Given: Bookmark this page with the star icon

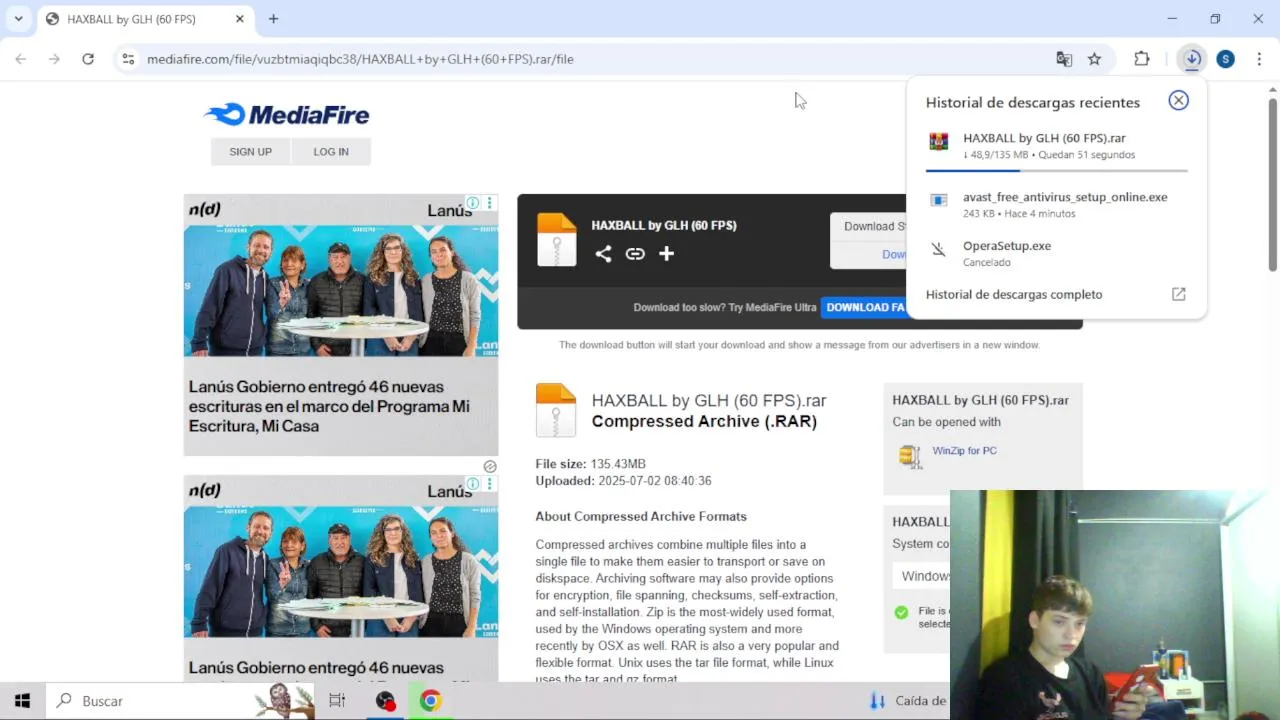Looking at the screenshot, I should coord(1095,59).
